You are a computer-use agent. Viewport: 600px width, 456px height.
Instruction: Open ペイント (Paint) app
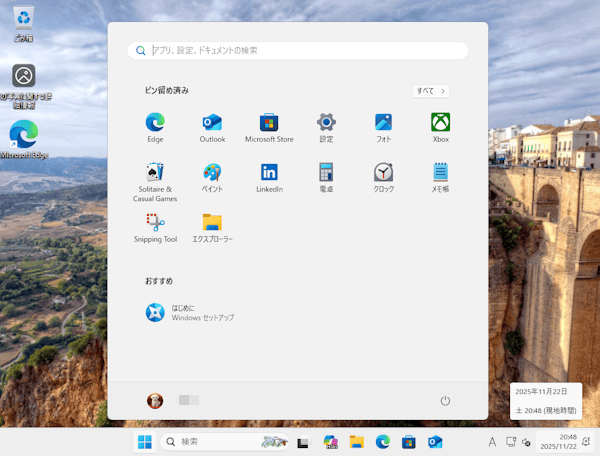coord(212,178)
